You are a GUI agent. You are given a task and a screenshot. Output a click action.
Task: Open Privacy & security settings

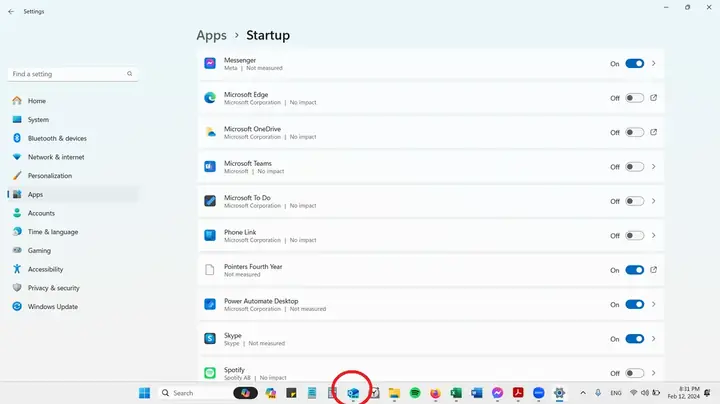73,288
